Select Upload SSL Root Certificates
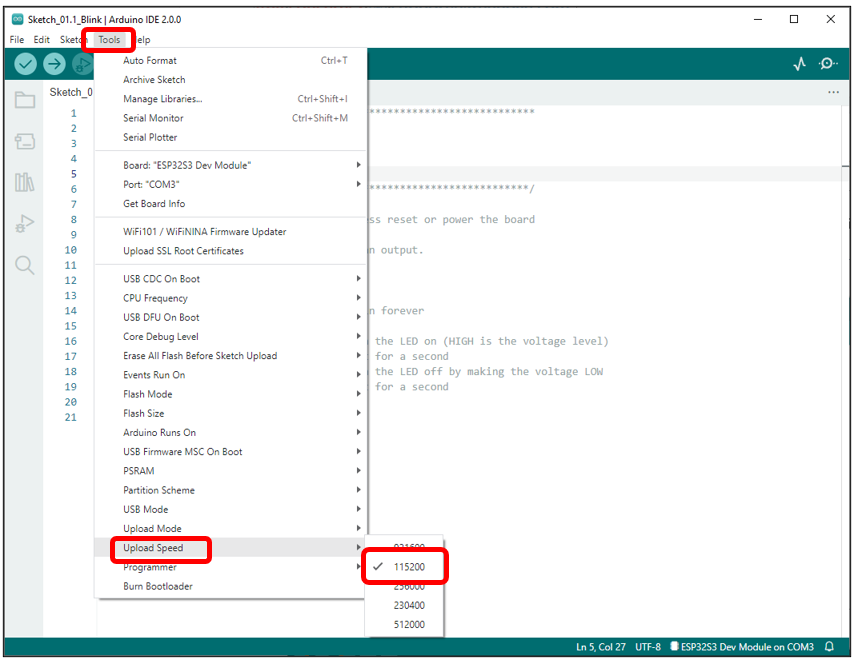 pos(230,251)
